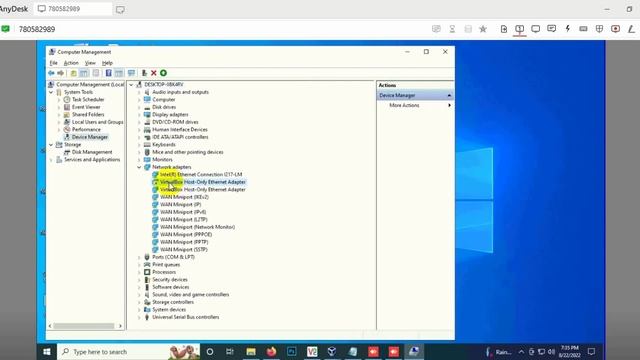Click the Forward arrow in toolbar
640x360 pixels.
point(61,73)
